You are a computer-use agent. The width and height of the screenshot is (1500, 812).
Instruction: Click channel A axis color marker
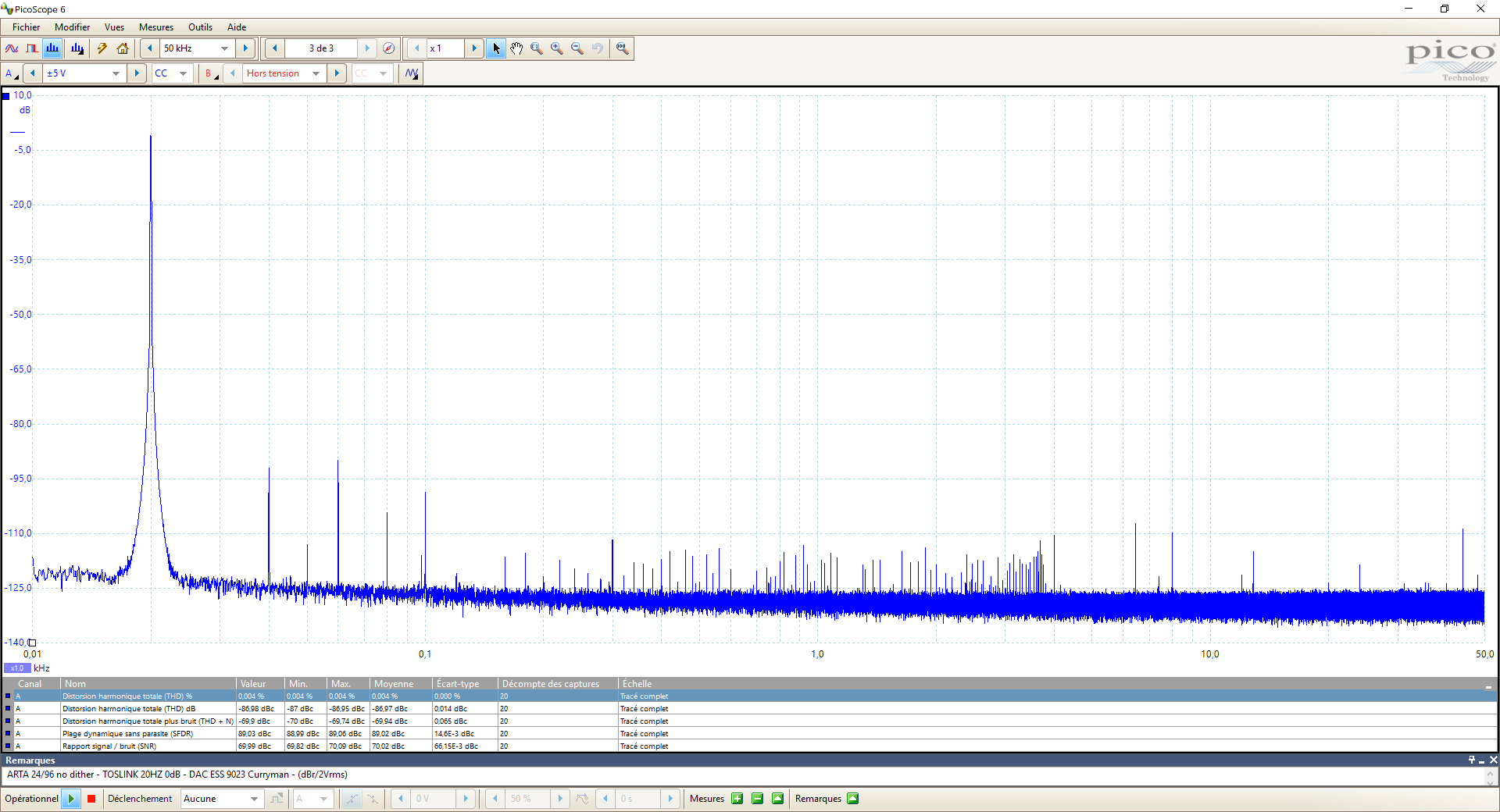pos(5,96)
